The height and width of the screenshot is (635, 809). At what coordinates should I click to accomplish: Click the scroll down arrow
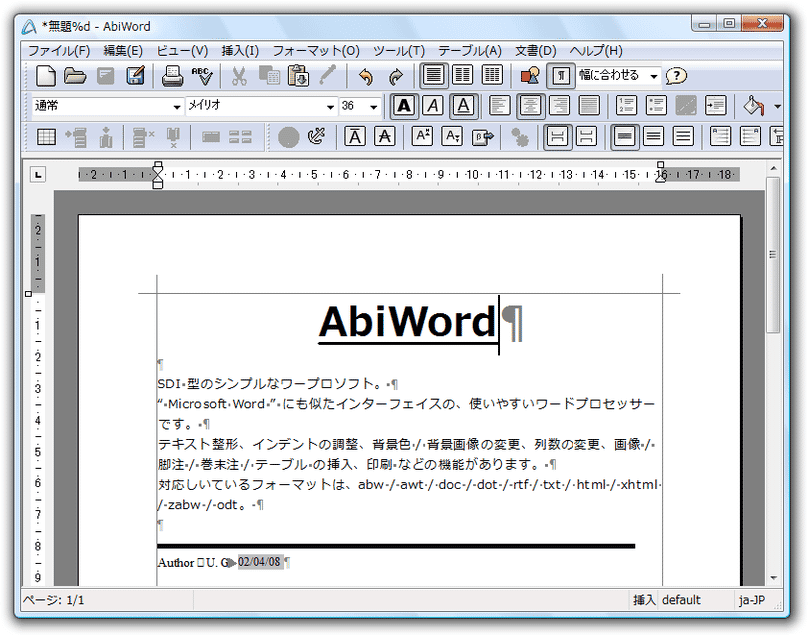pos(773,578)
